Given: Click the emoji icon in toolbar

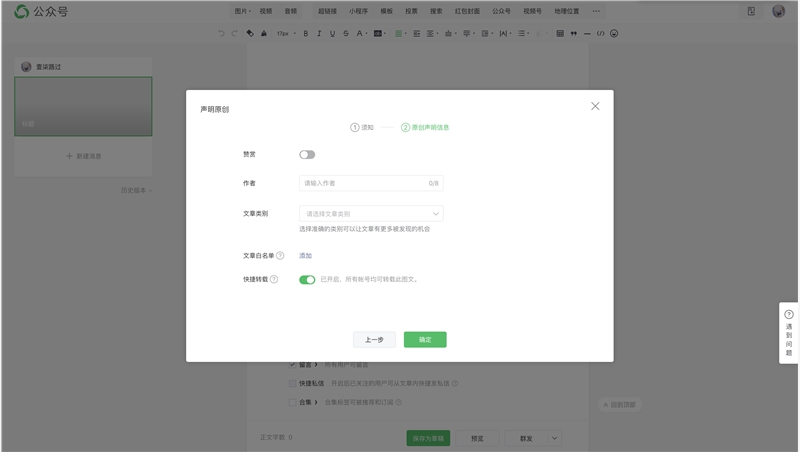Looking at the screenshot, I should pyautogui.click(x=614, y=33).
